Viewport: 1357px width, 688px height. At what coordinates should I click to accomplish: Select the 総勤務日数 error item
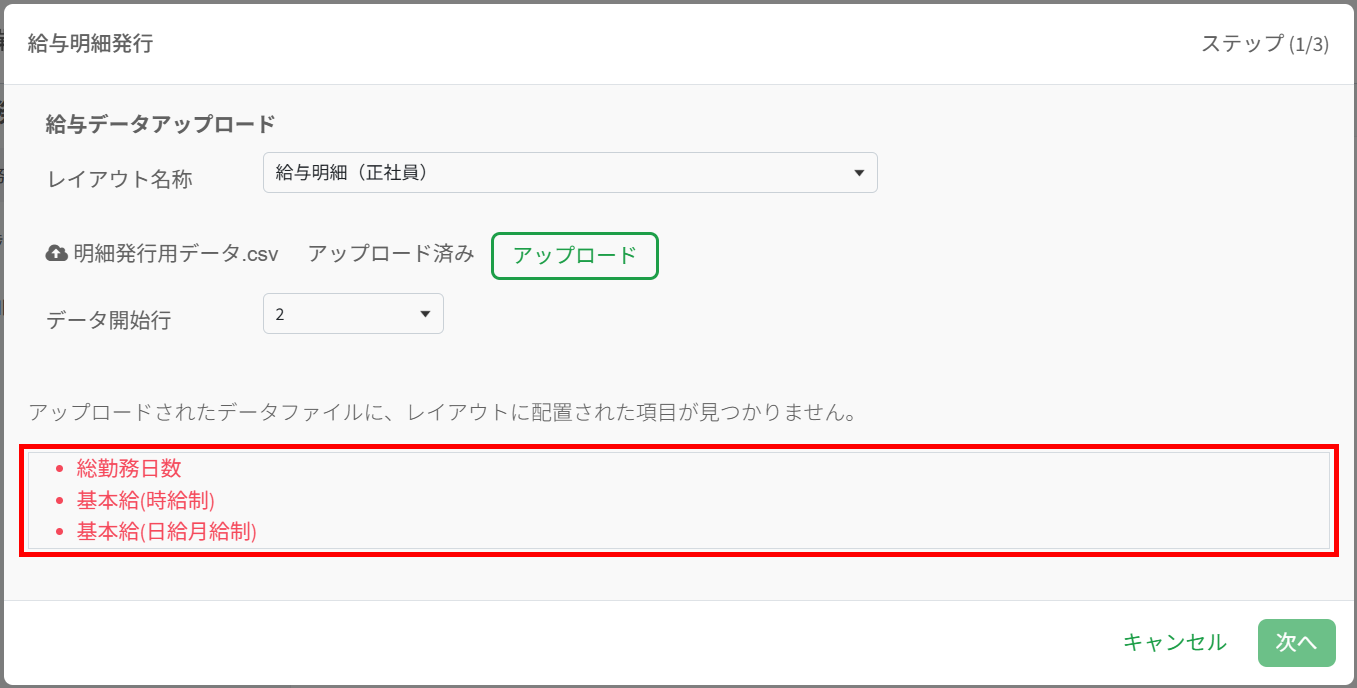(x=129, y=468)
